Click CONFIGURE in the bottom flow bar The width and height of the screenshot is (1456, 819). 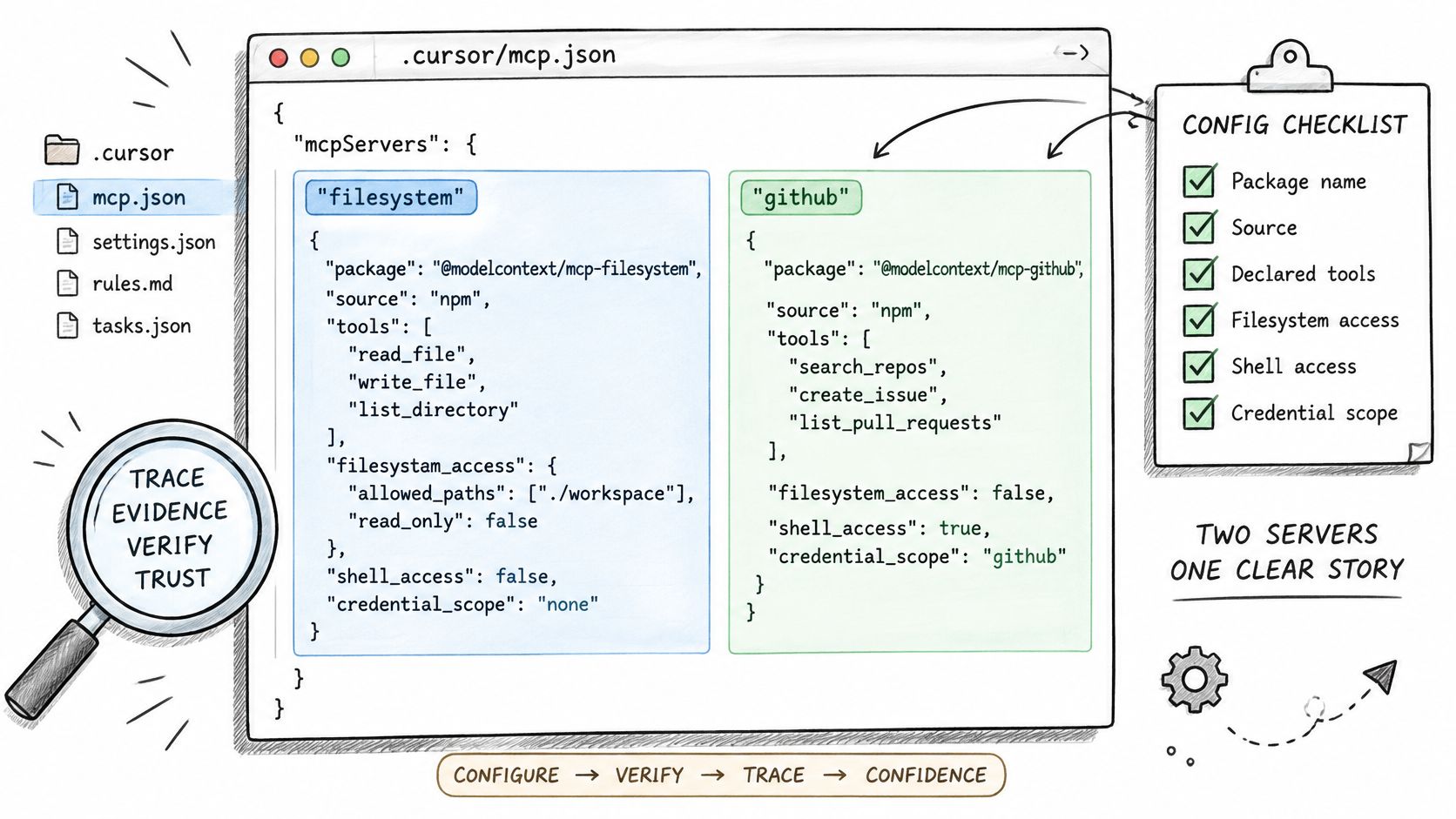(x=507, y=775)
